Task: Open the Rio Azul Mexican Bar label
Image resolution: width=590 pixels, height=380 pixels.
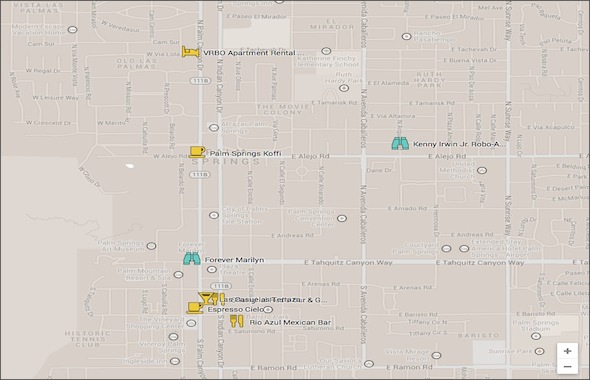Action: click(290, 322)
